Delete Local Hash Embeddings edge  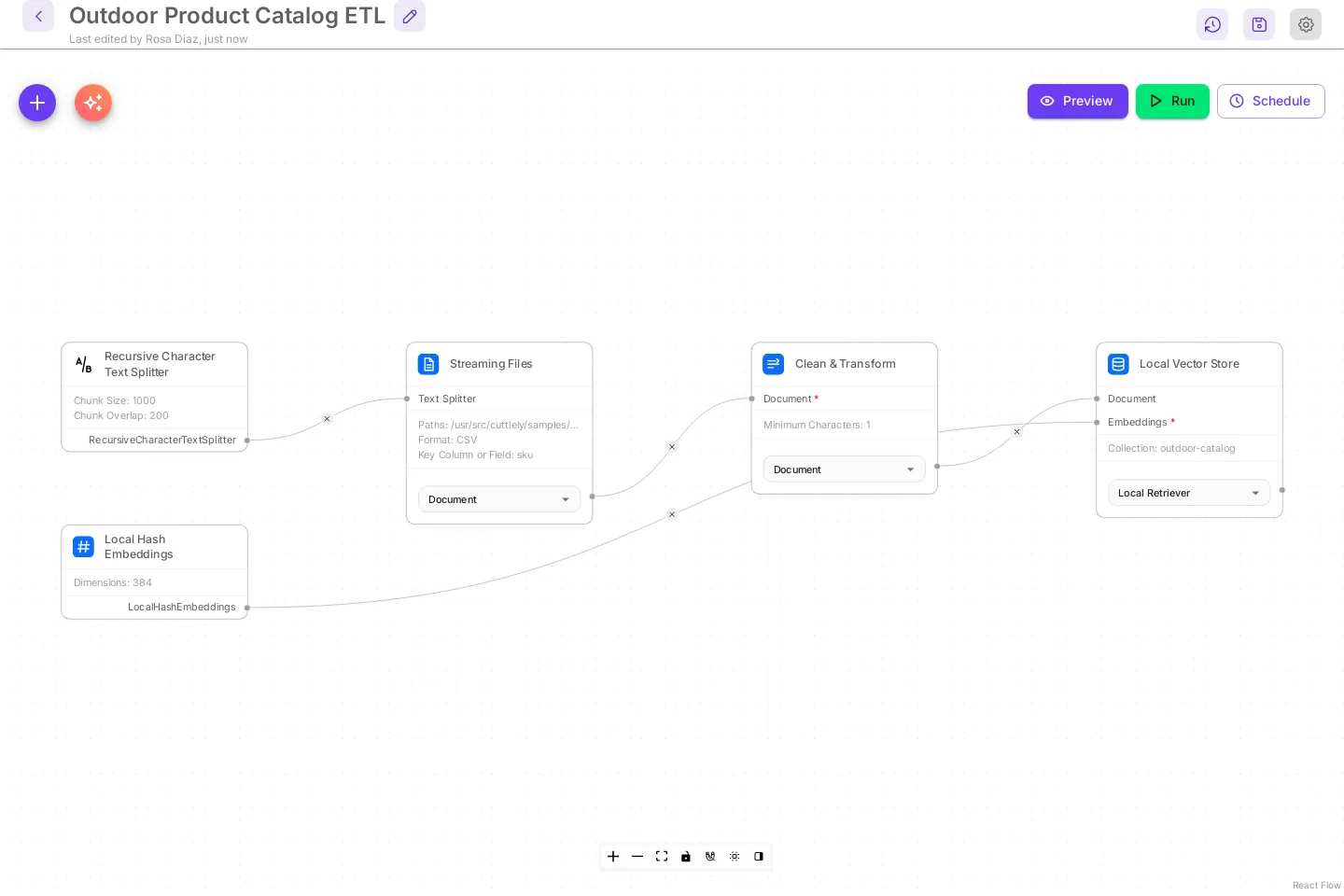(x=672, y=514)
